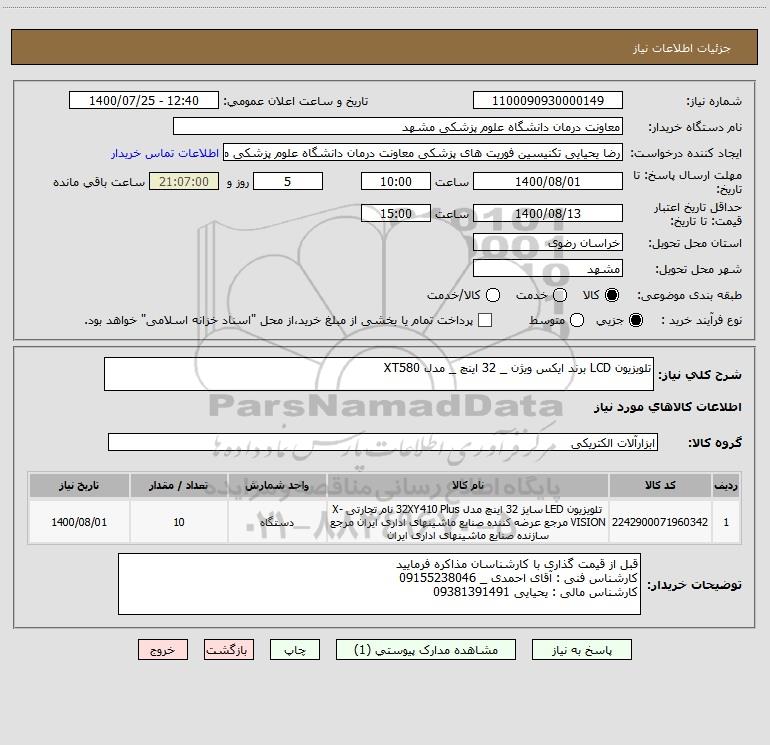Click the تعداد / مقدار column header

click(179, 485)
